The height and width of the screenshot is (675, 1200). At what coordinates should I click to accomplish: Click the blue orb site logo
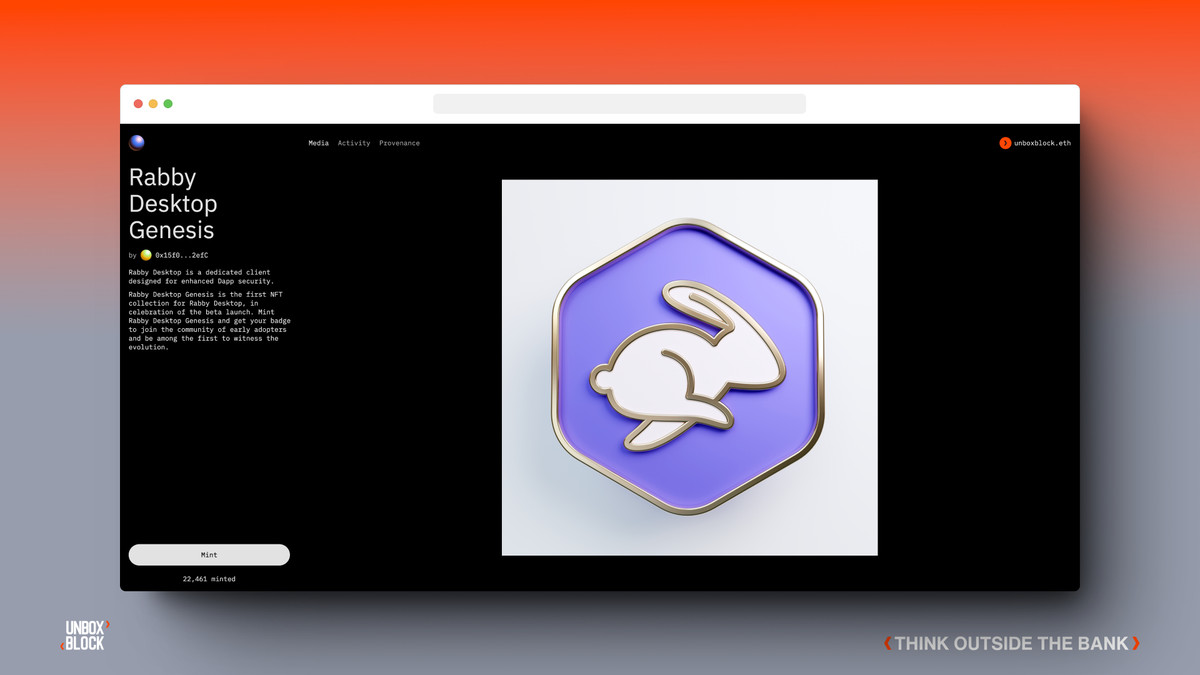click(x=137, y=142)
